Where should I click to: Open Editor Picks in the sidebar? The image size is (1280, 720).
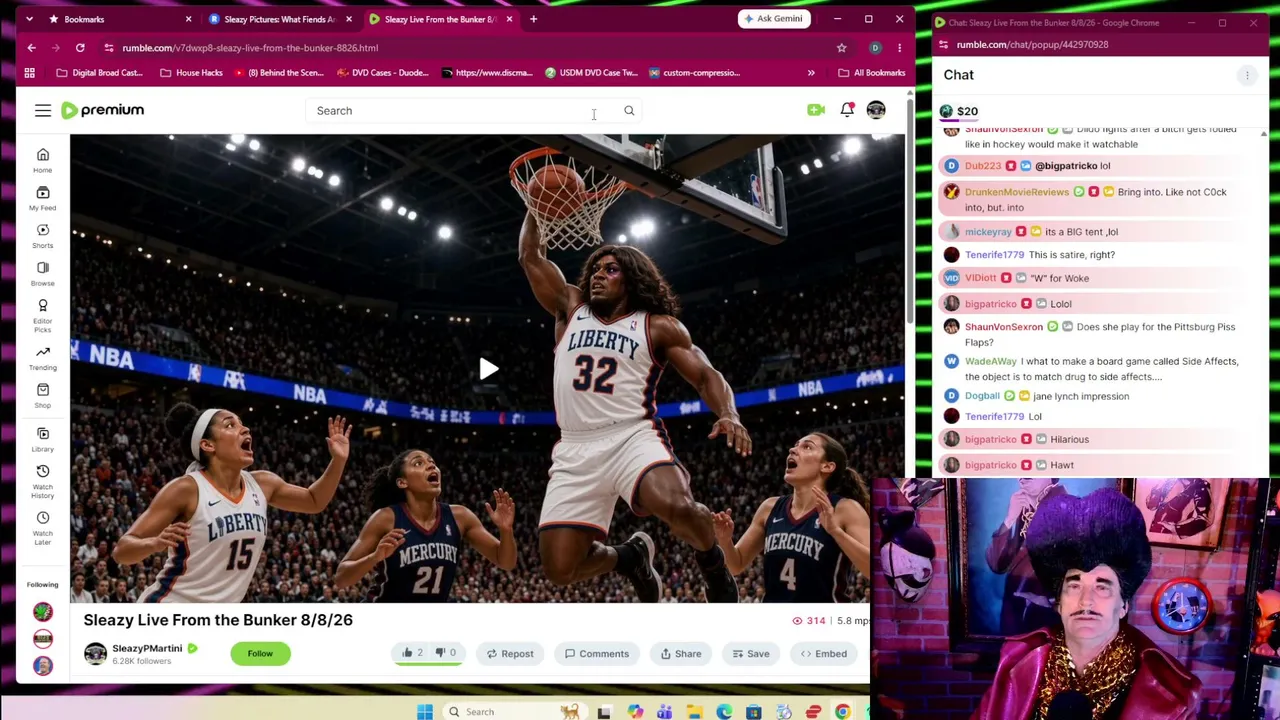point(43,315)
